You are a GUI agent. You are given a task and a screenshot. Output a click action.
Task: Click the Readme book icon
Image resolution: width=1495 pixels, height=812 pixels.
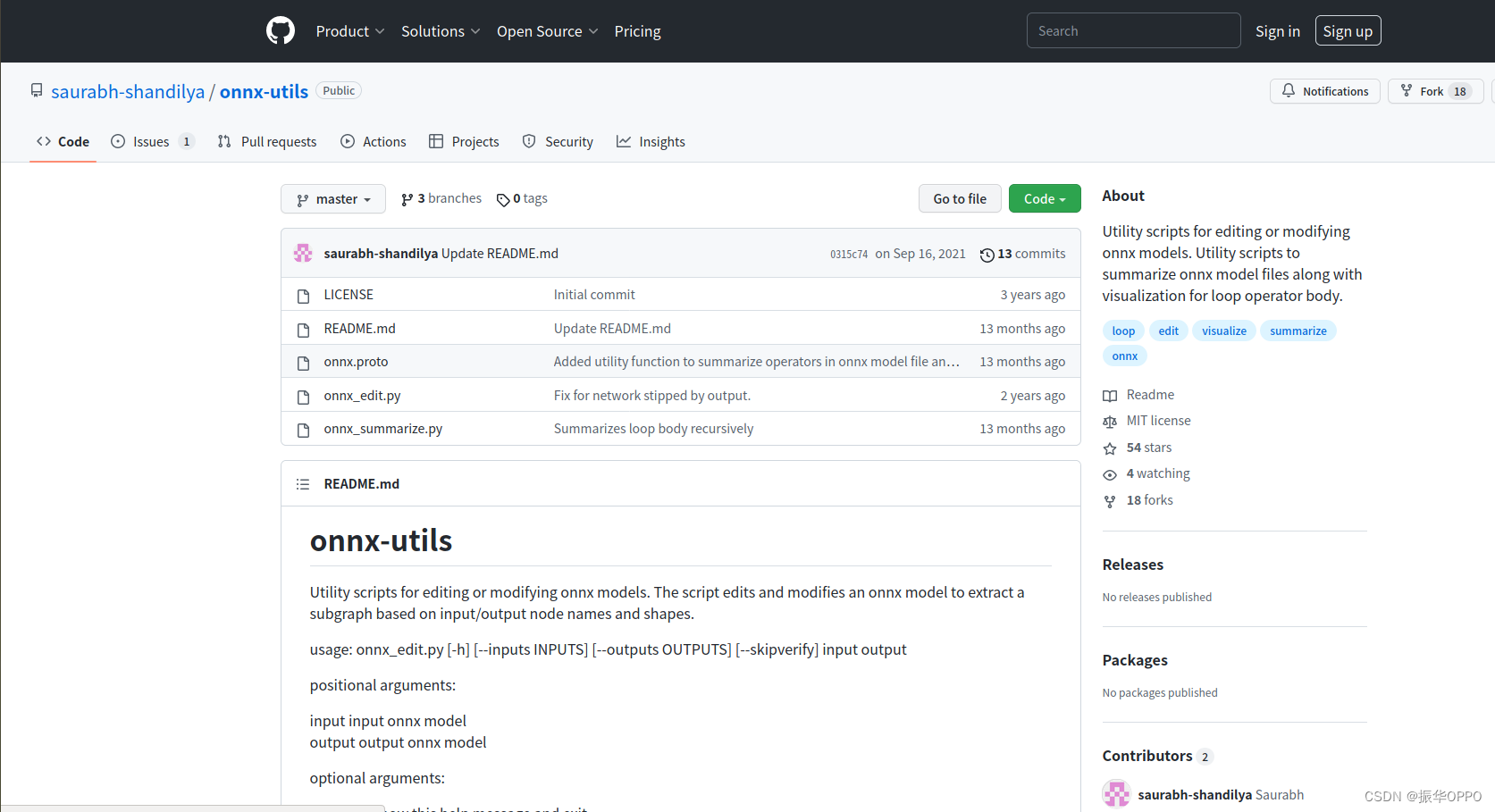(x=1110, y=396)
